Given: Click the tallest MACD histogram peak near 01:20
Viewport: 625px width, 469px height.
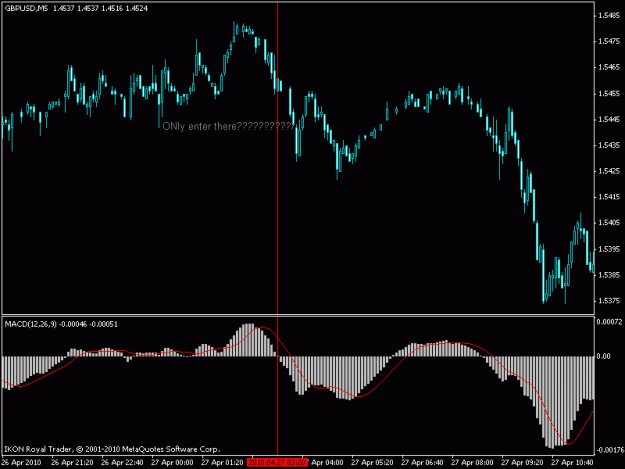Looking at the screenshot, I should coord(248,339).
